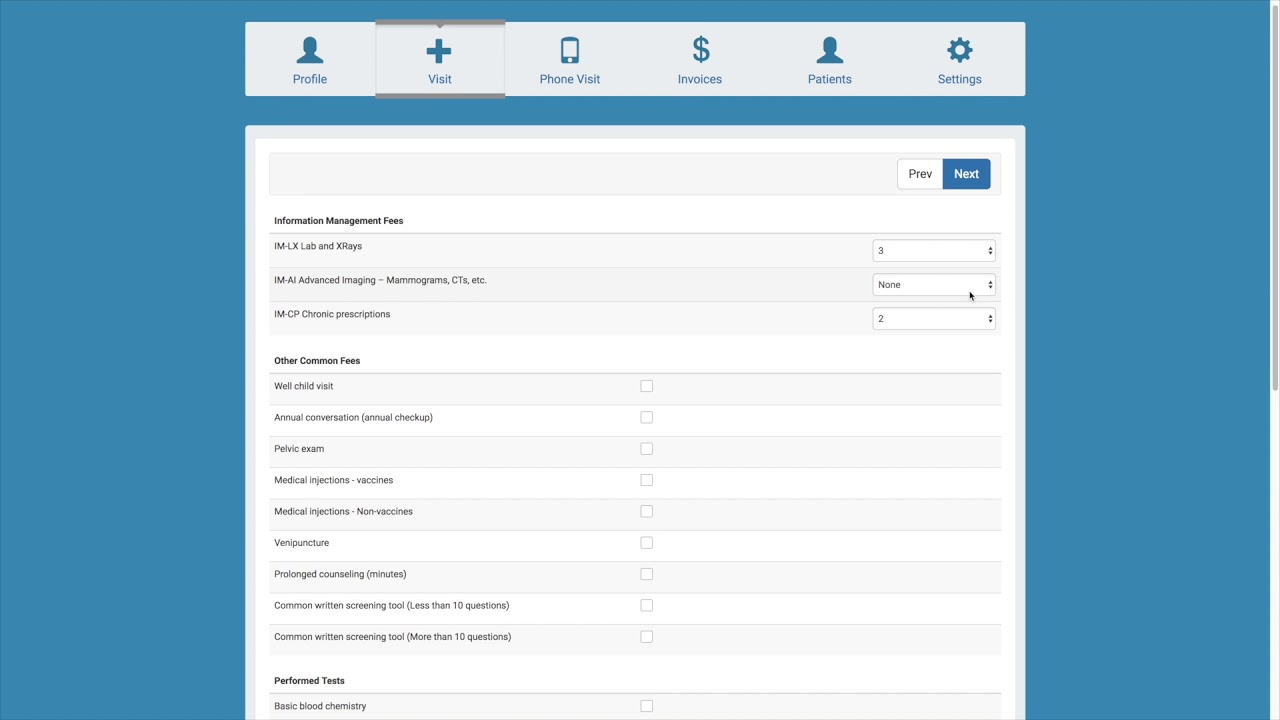Click the Phone Visit mobile icon
1280x720 pixels.
point(570,50)
